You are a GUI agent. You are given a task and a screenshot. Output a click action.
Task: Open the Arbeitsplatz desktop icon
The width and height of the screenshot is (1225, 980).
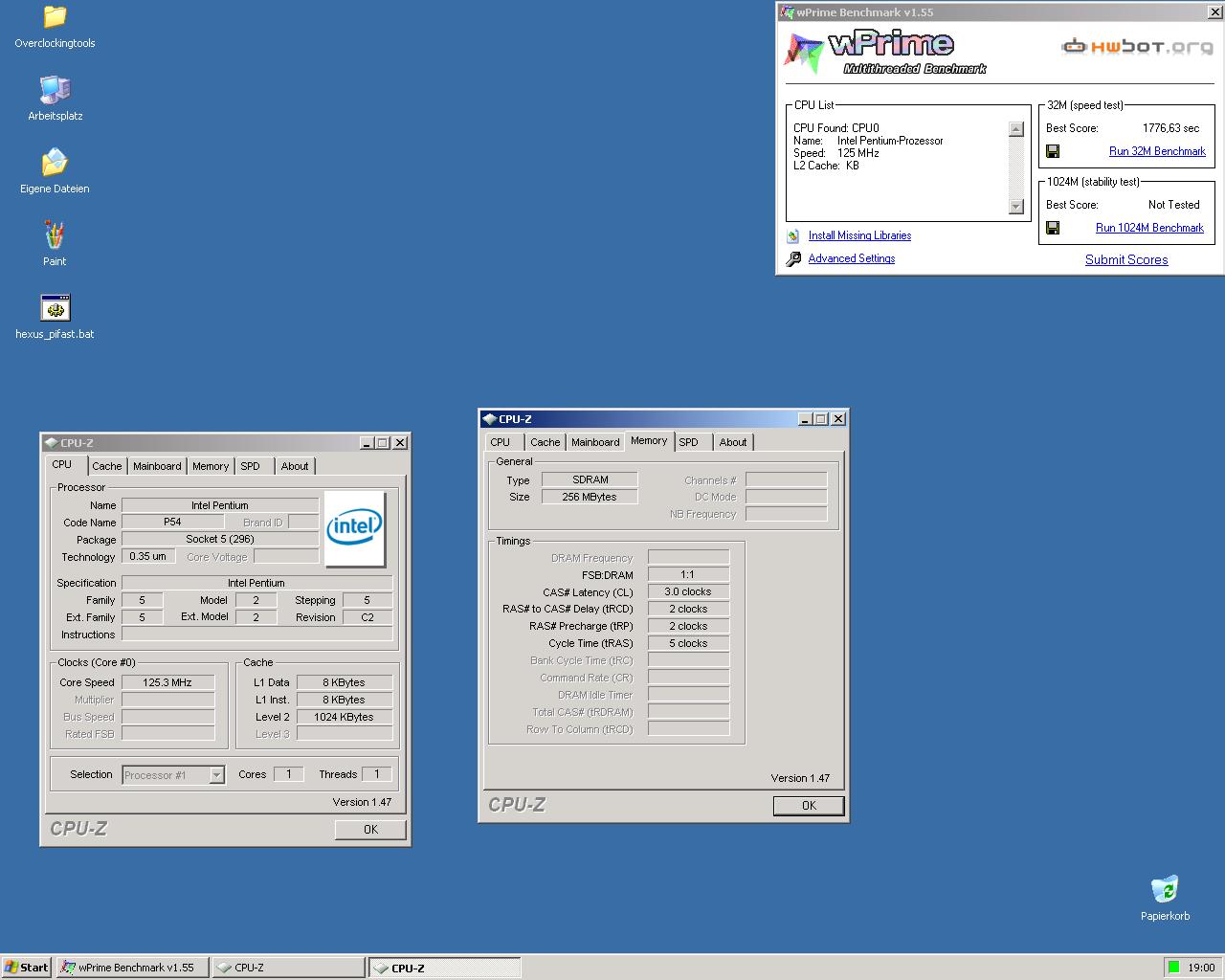(55, 90)
